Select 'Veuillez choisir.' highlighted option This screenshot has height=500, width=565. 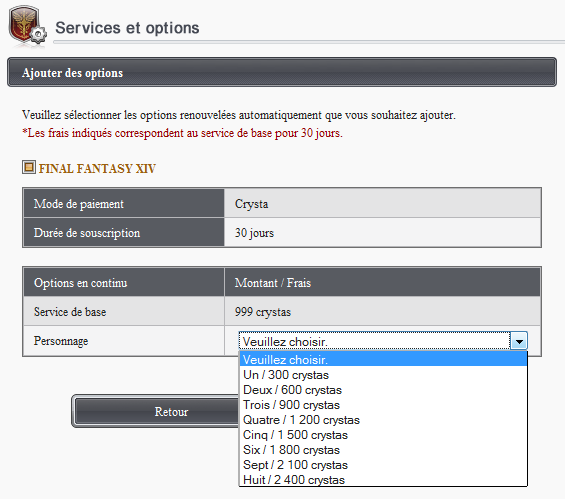(383, 360)
